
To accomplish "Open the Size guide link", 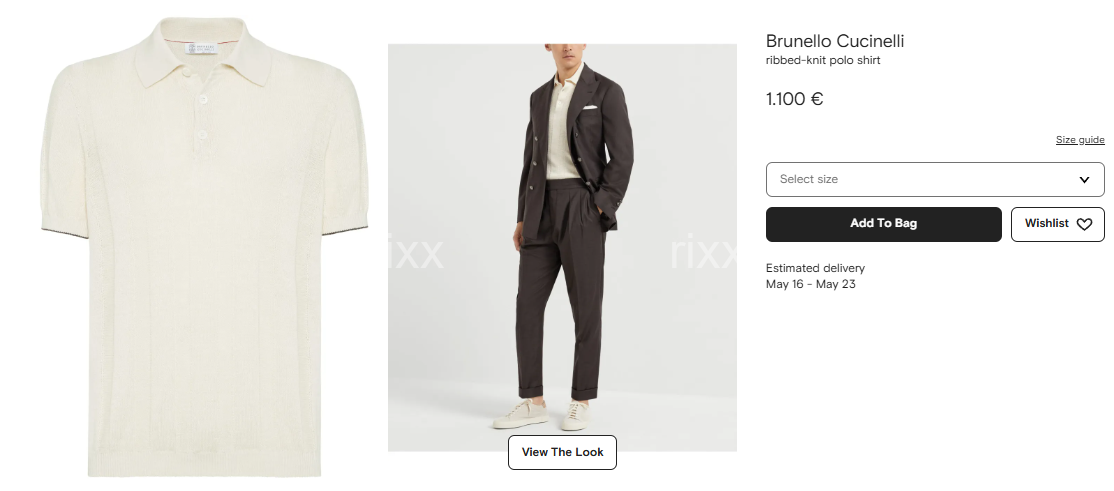I will pos(1080,140).
